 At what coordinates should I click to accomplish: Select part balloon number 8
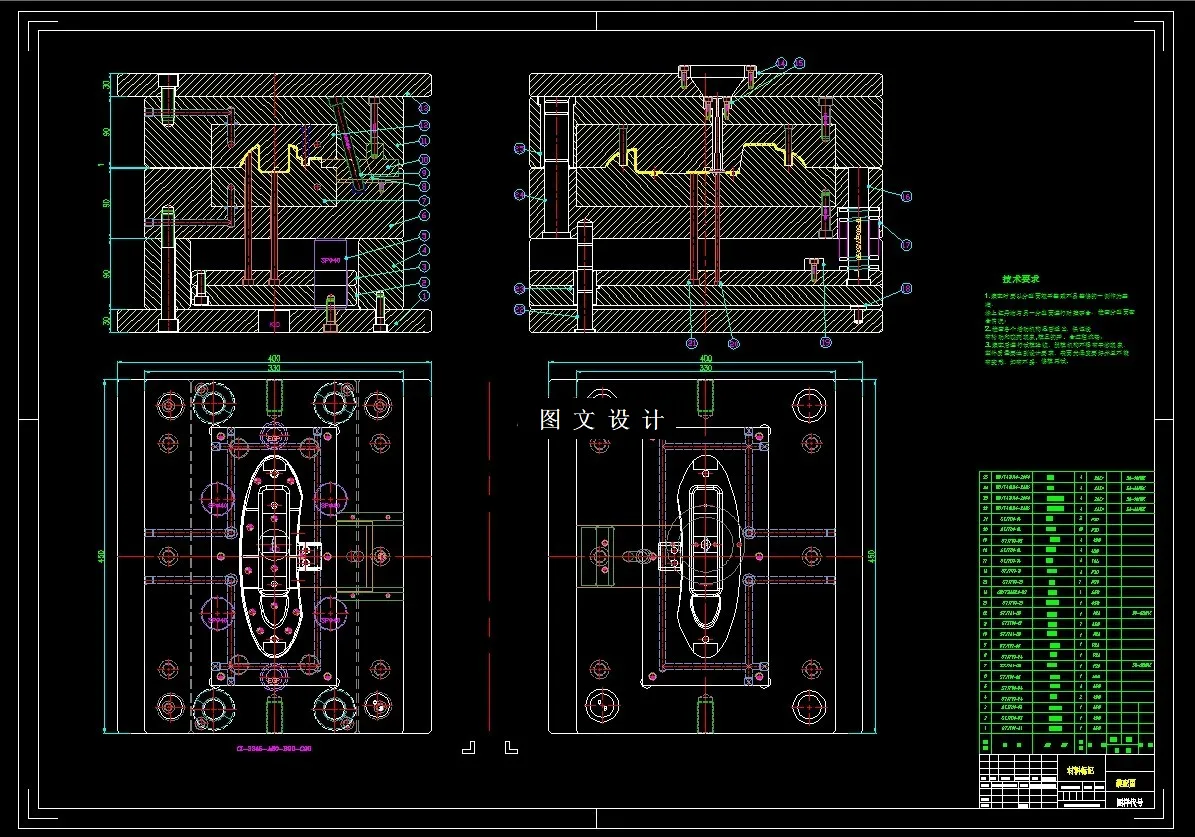coord(424,185)
